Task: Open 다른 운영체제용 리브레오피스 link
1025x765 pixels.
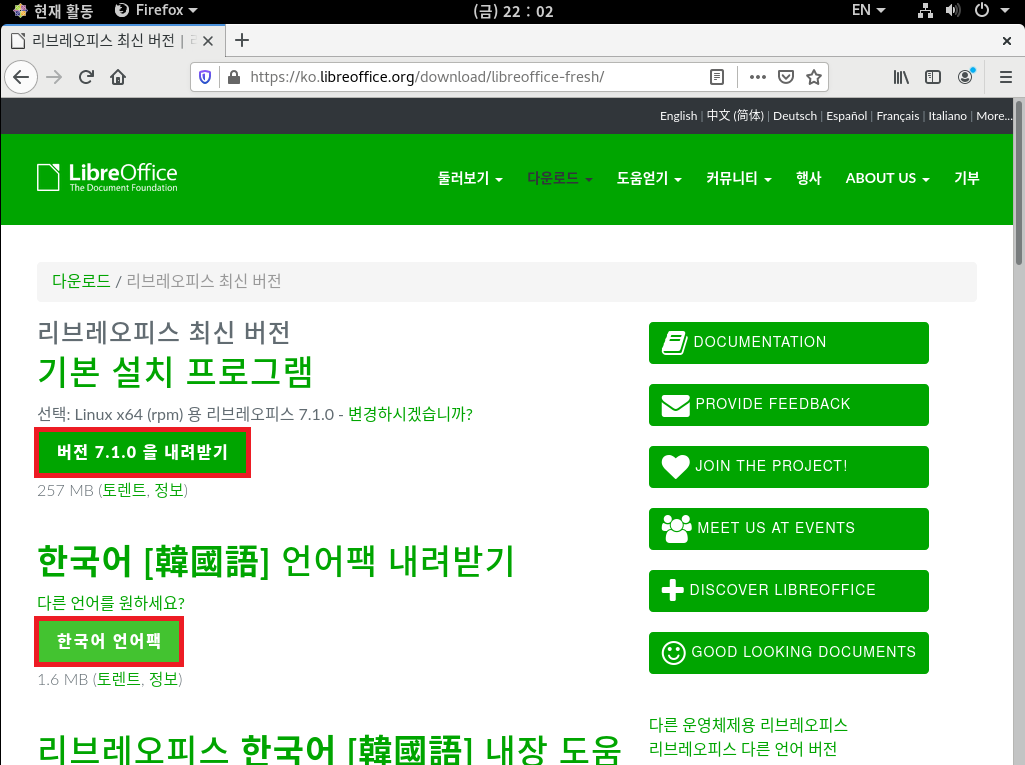Action: click(748, 725)
